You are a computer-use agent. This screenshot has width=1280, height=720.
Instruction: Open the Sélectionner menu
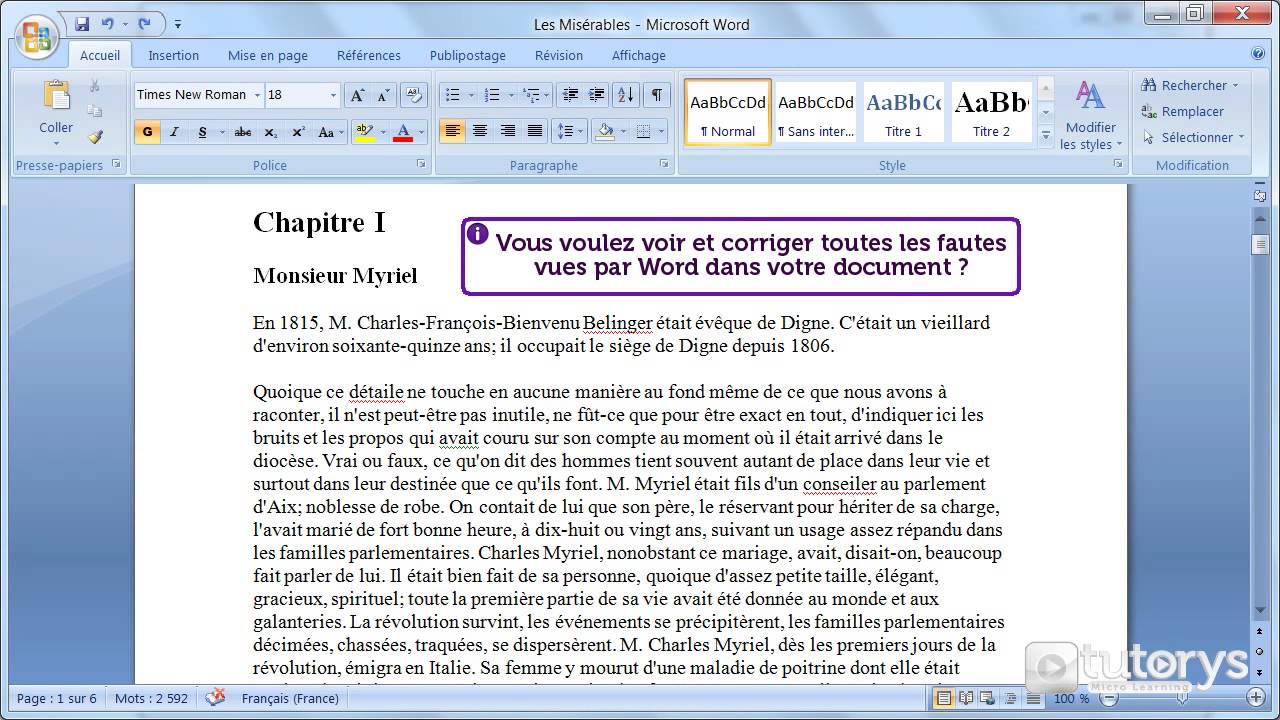tap(1193, 137)
